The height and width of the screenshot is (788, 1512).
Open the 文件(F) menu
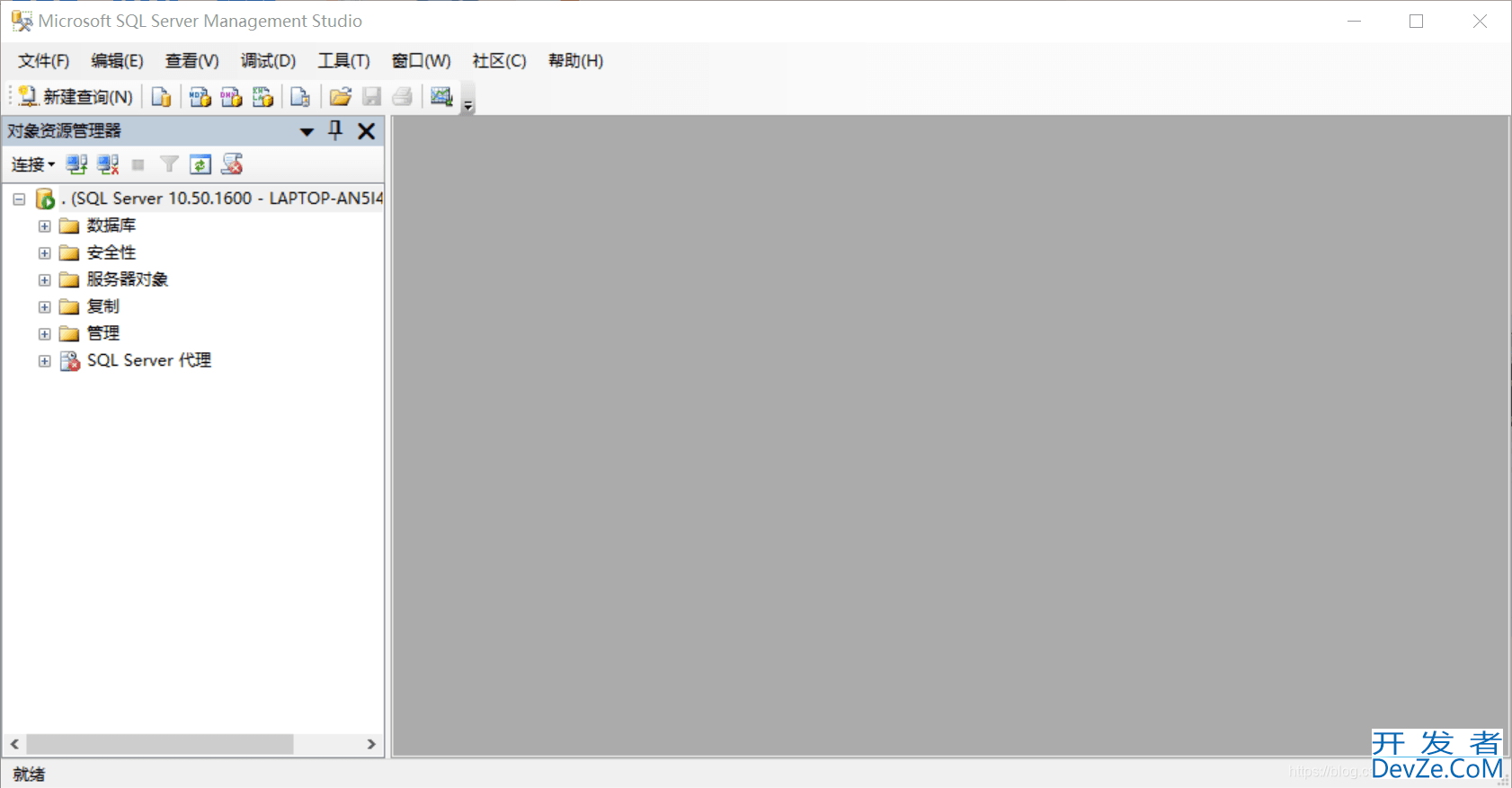click(x=43, y=60)
